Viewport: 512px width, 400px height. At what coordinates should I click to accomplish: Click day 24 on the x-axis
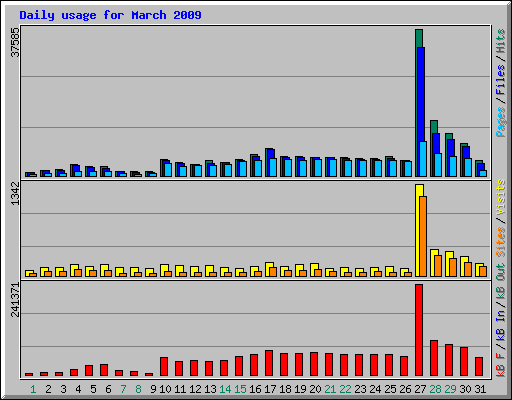(375, 389)
